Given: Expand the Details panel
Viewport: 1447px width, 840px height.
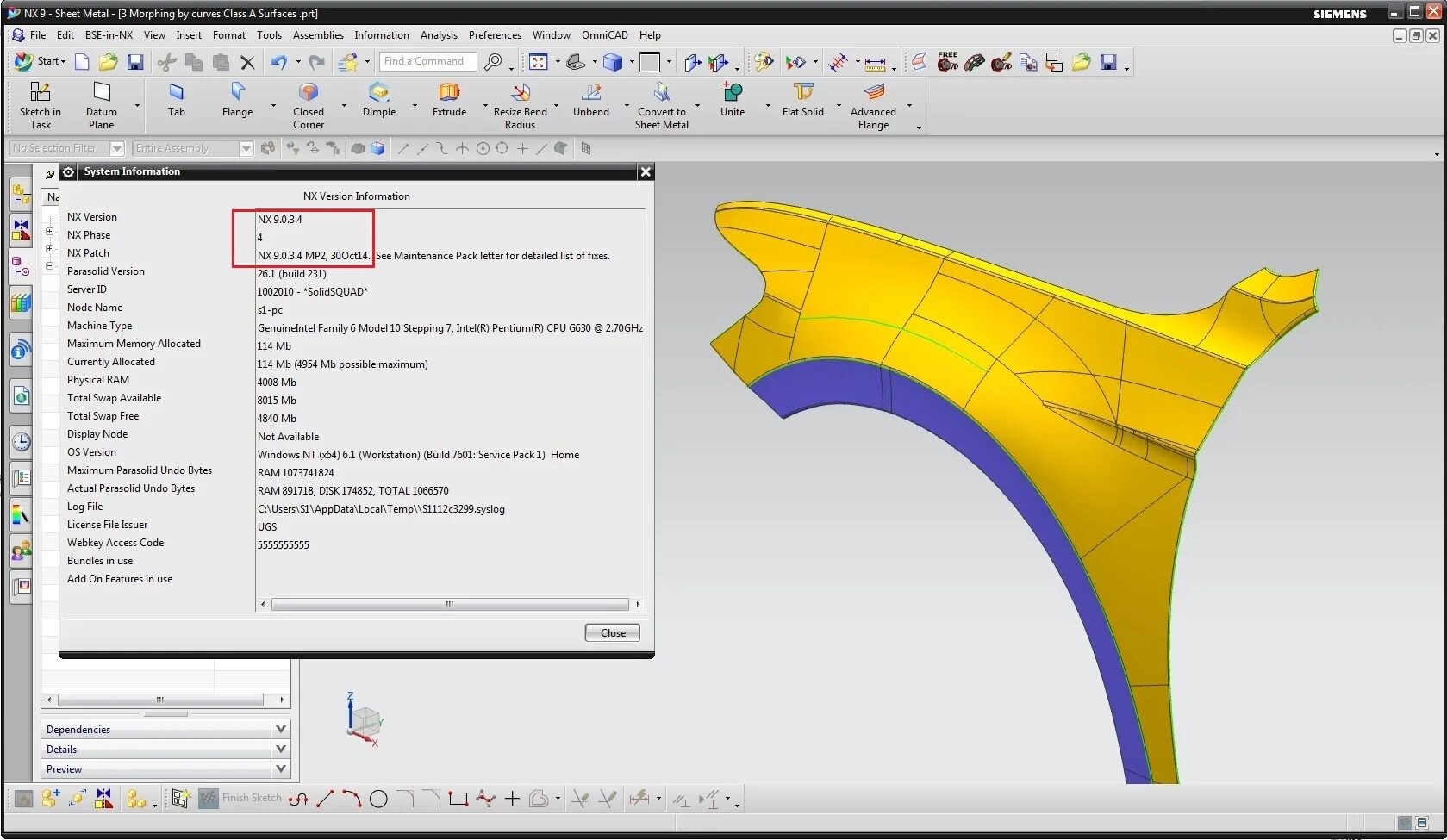Looking at the screenshot, I should click(x=165, y=749).
